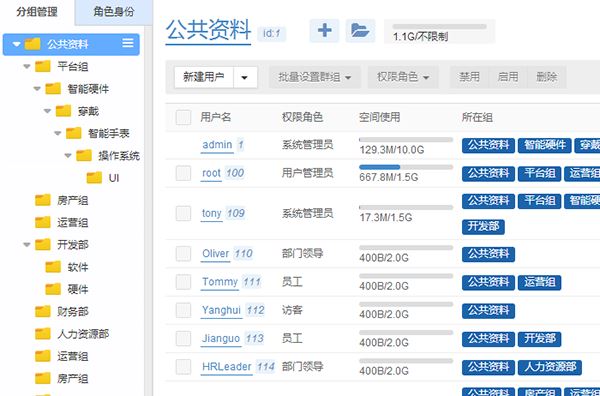Switch to the 角色身份 tab
The image size is (600, 396).
pyautogui.click(x=114, y=12)
